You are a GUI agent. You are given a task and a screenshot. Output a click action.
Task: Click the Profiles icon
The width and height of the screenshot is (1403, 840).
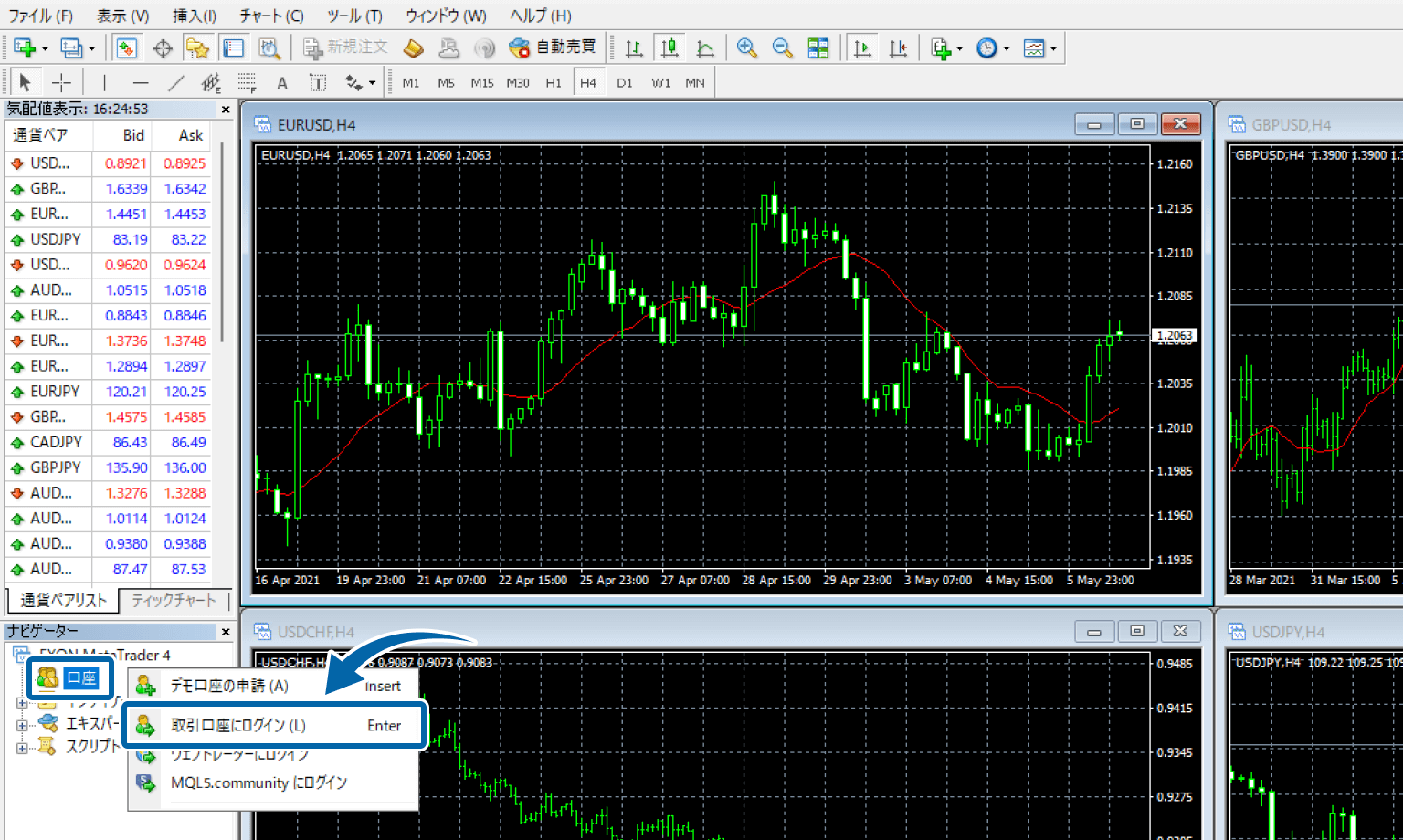[x=71, y=47]
